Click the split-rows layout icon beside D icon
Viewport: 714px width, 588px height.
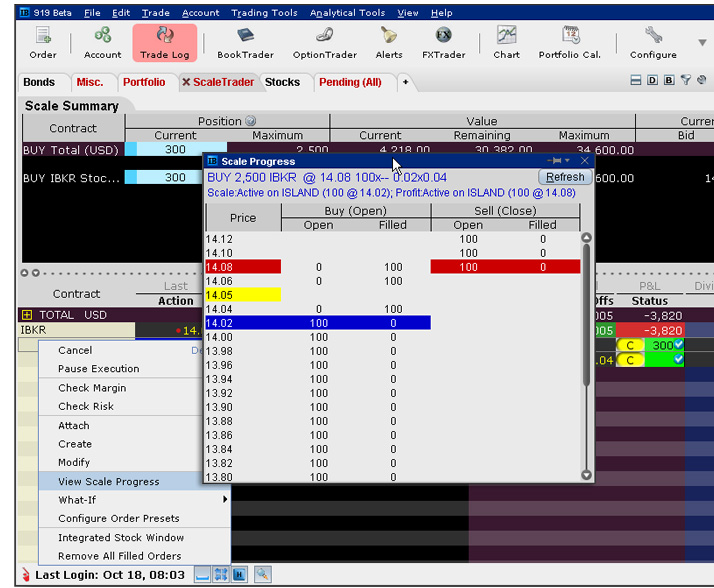[x=636, y=80]
